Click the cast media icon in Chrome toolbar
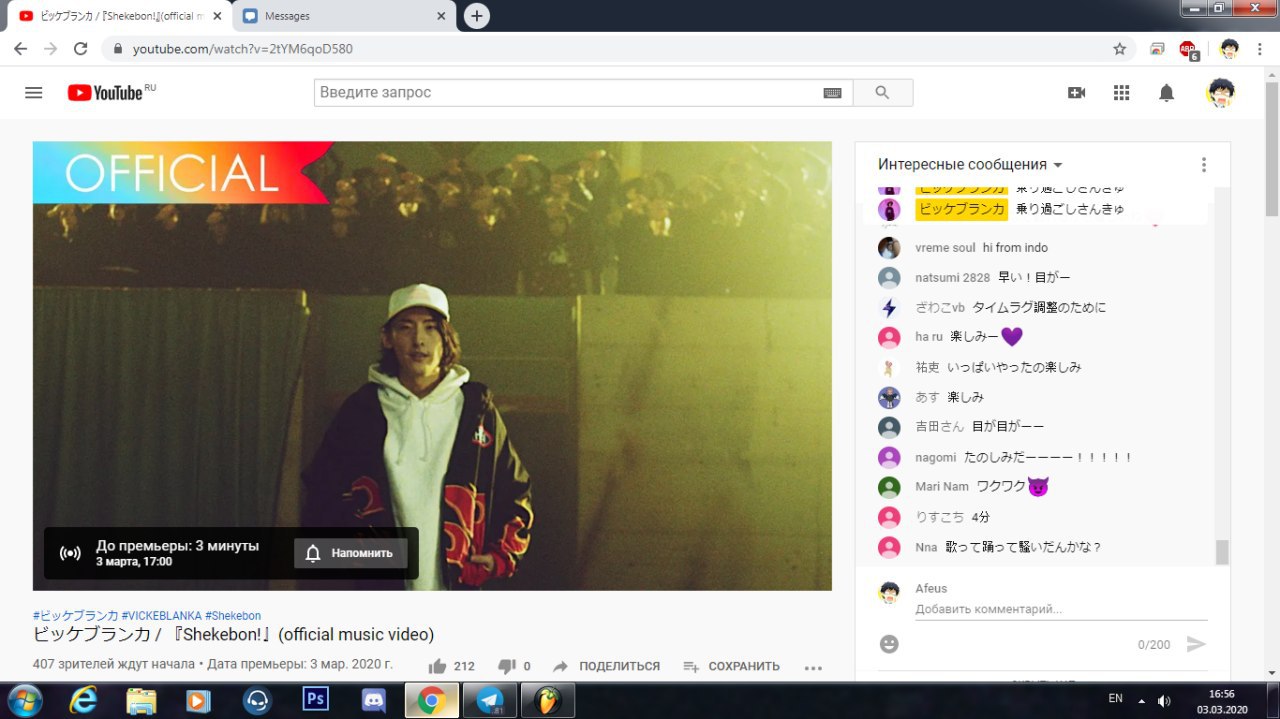 point(1157,48)
